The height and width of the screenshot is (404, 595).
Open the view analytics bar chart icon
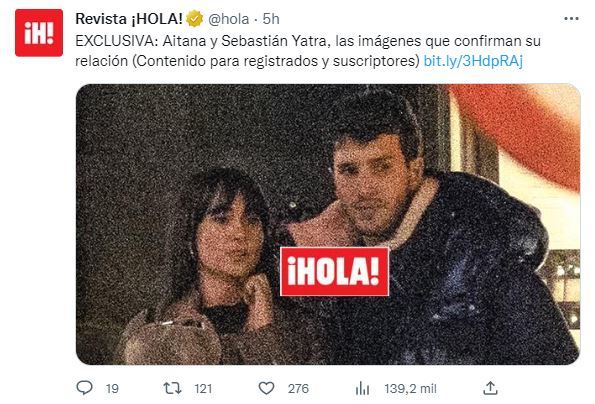362,388
